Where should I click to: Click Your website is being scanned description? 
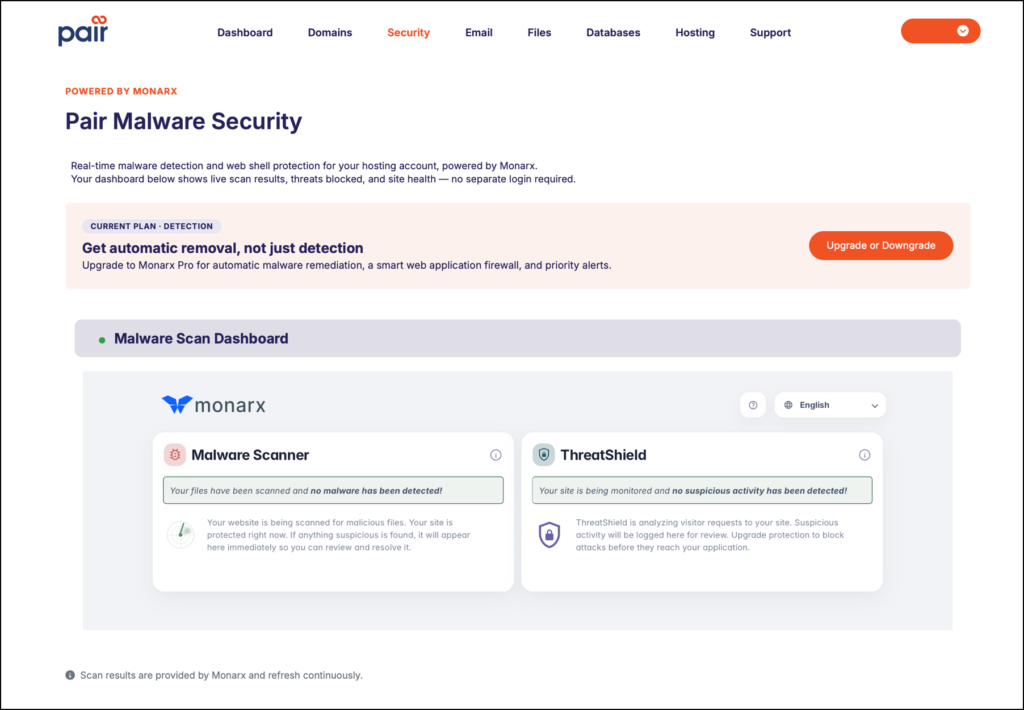339,535
